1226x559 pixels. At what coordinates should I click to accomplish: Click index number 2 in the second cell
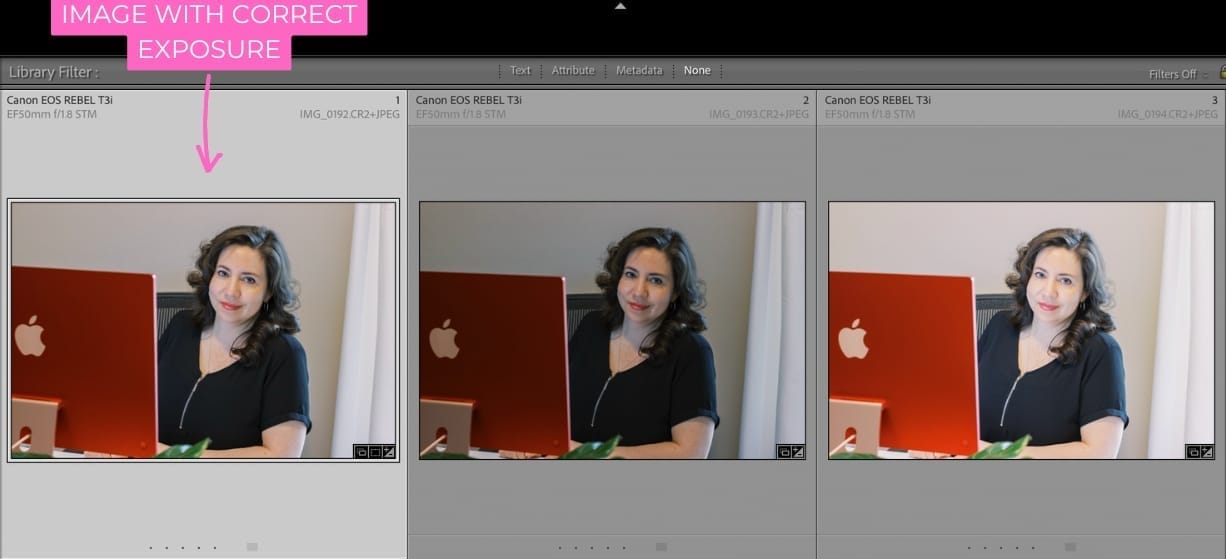(x=806, y=100)
